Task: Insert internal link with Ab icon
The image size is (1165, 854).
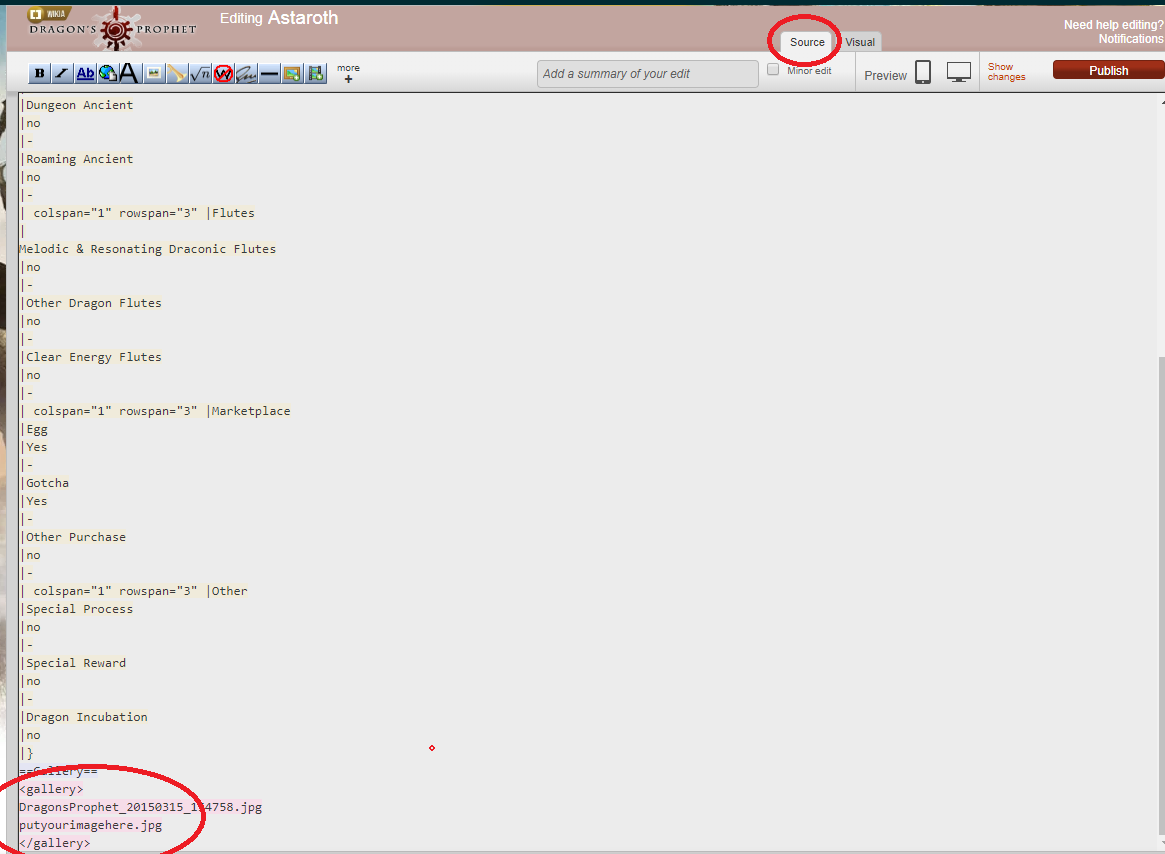Action: (x=85, y=73)
